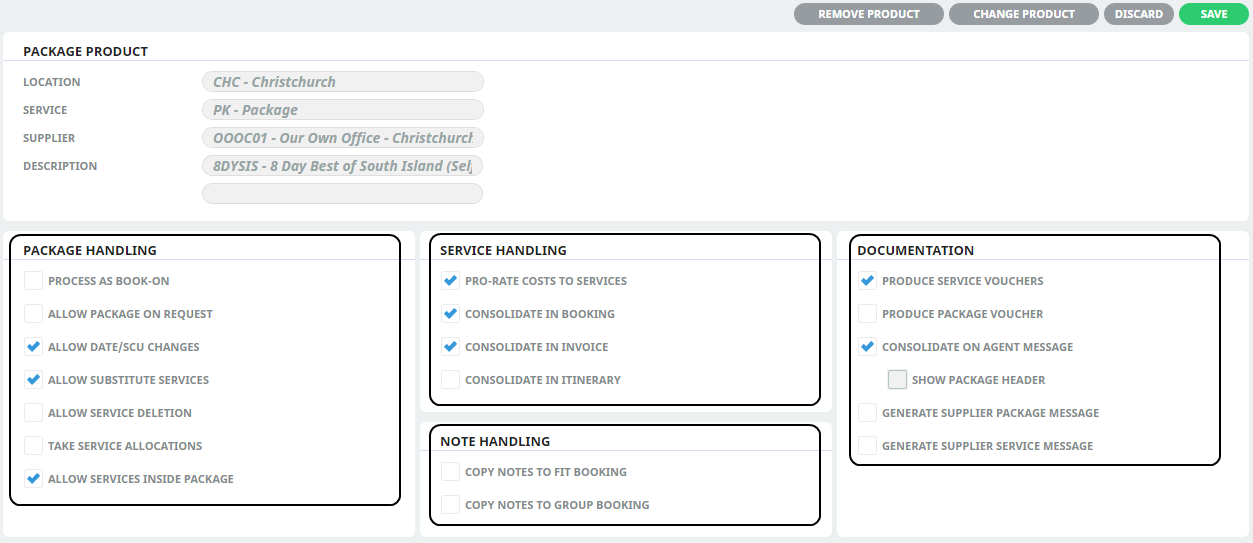Uncheck Allow Date/SCU Changes
The width and height of the screenshot is (1253, 543).
(33, 347)
